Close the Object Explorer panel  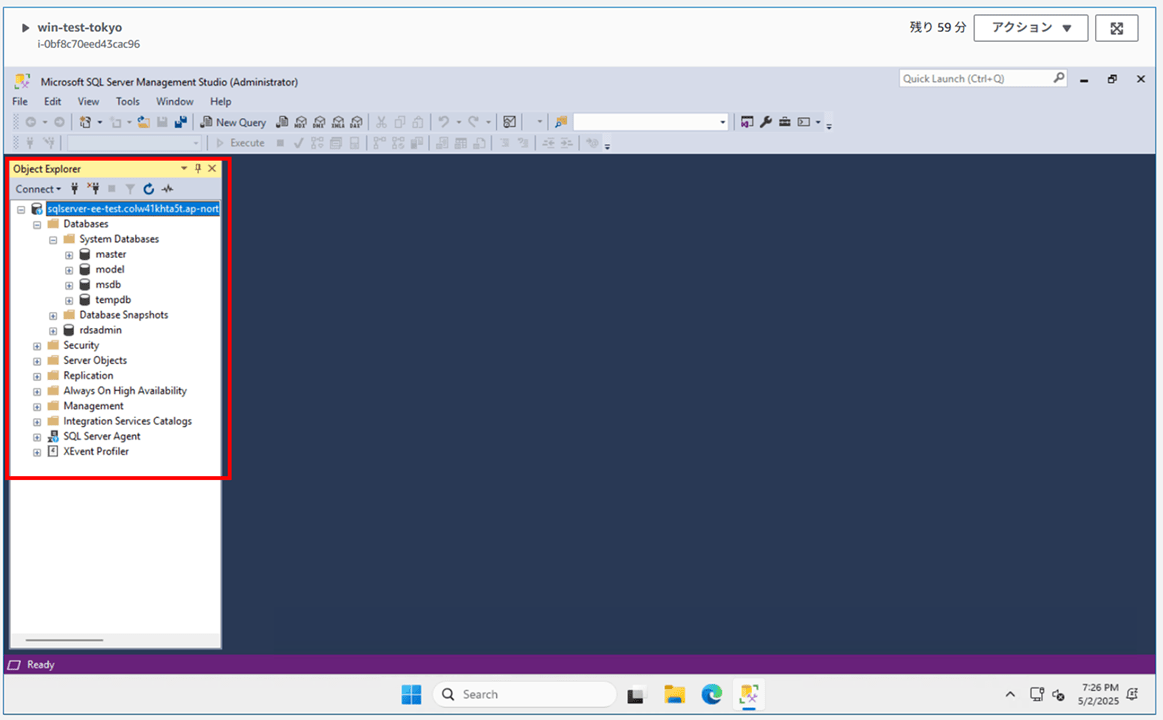[x=212, y=169]
